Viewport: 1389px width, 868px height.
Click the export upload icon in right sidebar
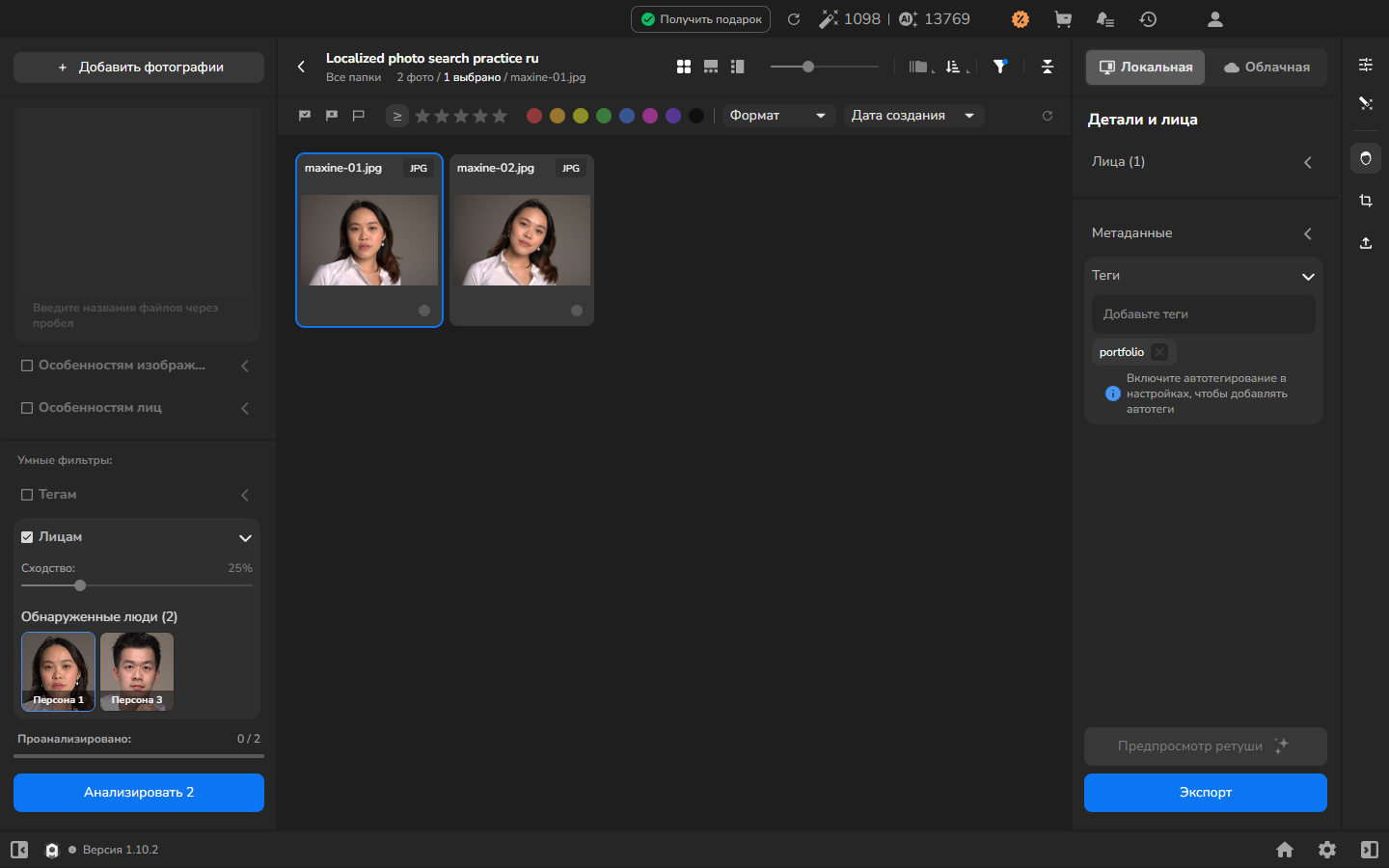tap(1366, 243)
